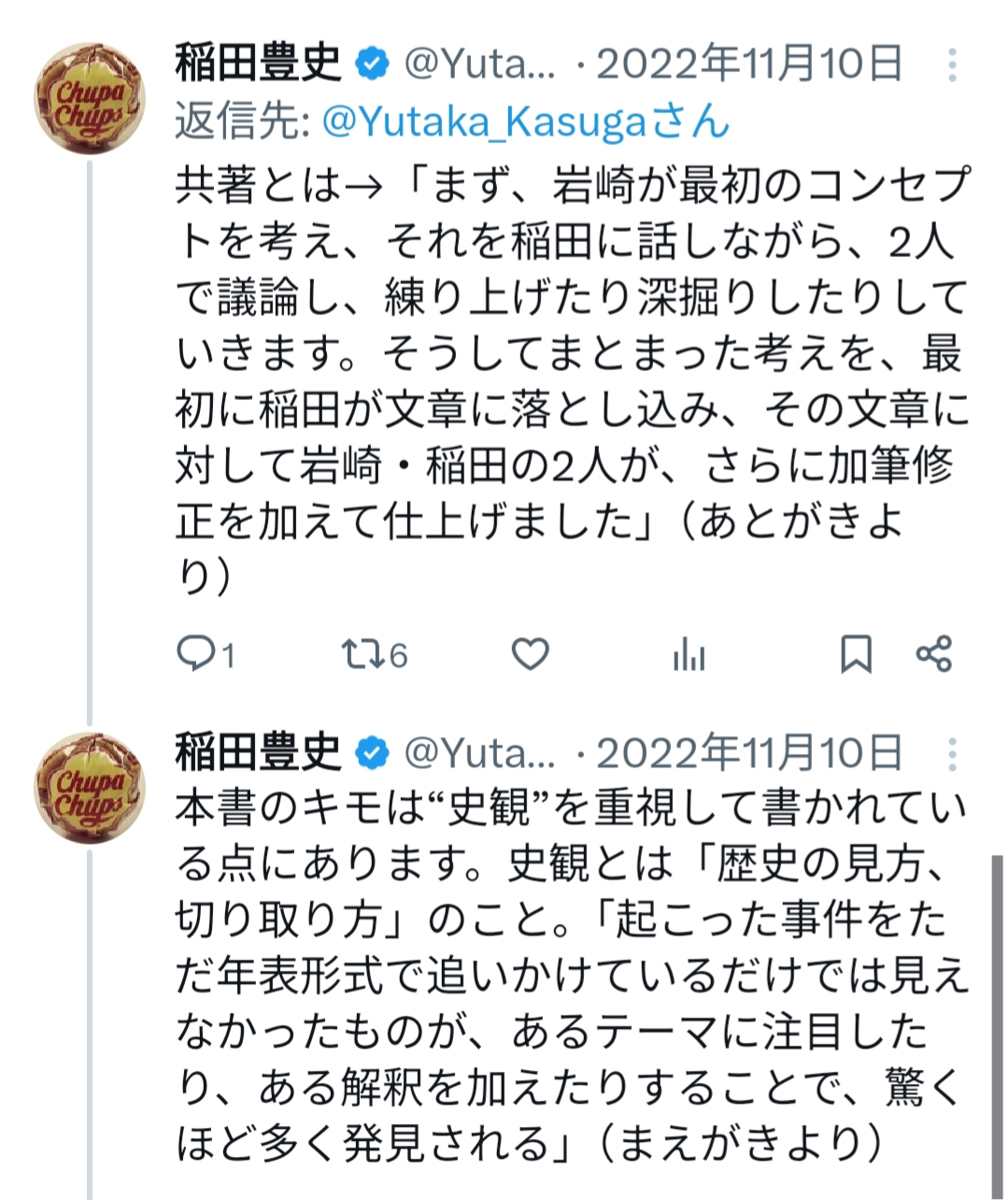Open 稲田豊史 profile name on second tweet
Viewport: 1008px width, 1200px height.
coord(258,753)
